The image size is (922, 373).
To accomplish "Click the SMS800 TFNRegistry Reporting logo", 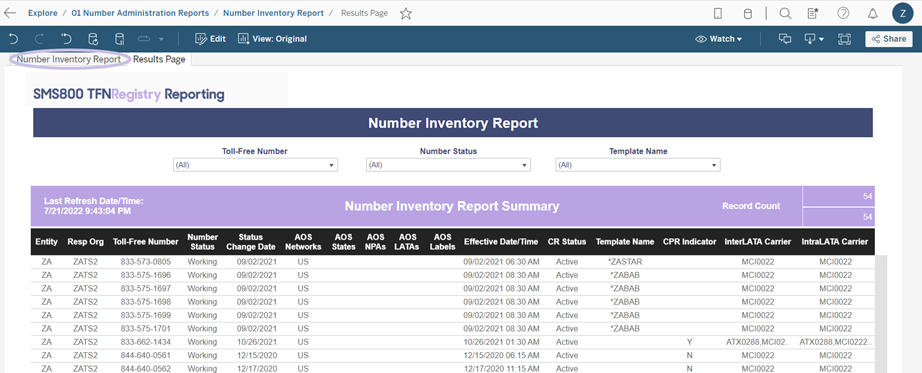I will (129, 94).
